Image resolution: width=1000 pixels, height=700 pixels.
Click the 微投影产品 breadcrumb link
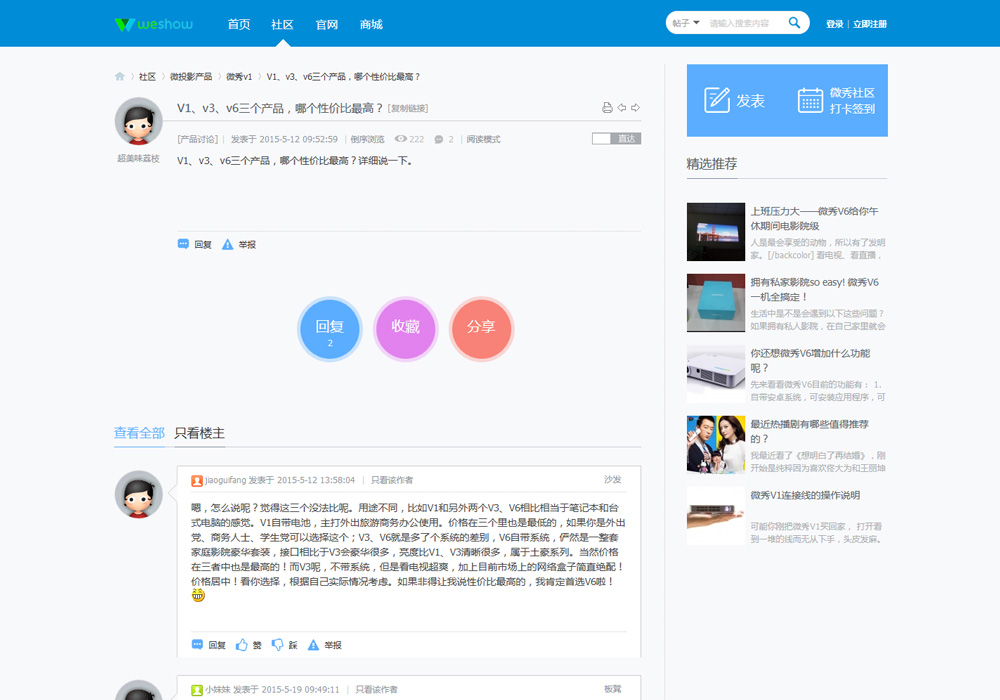[x=191, y=77]
